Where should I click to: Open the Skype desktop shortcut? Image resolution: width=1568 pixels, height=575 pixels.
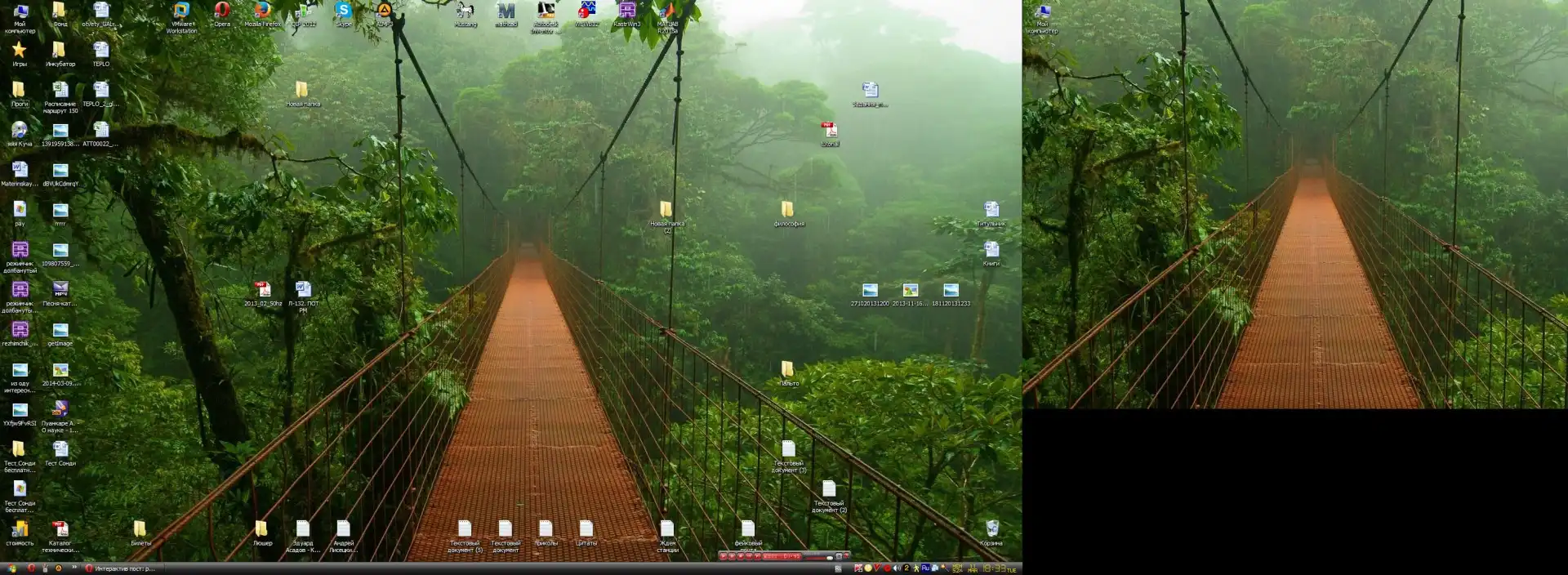coord(344,14)
